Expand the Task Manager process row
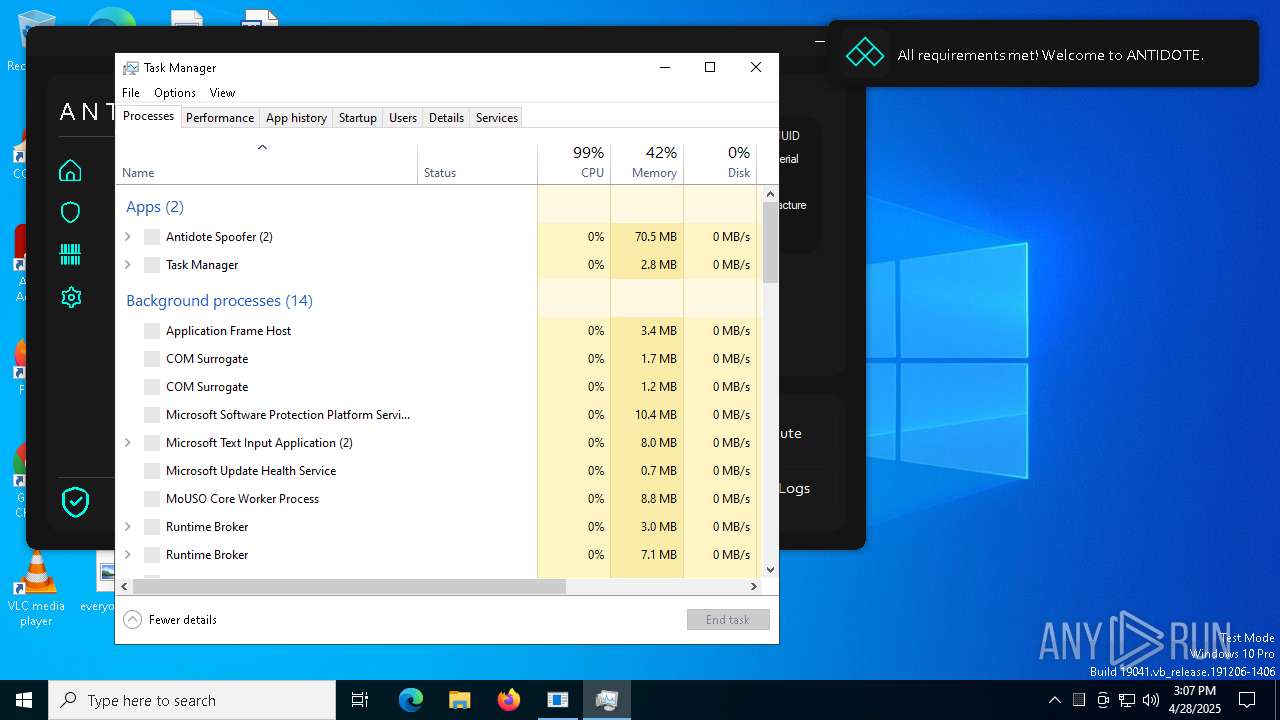1280x720 pixels. (x=127, y=265)
